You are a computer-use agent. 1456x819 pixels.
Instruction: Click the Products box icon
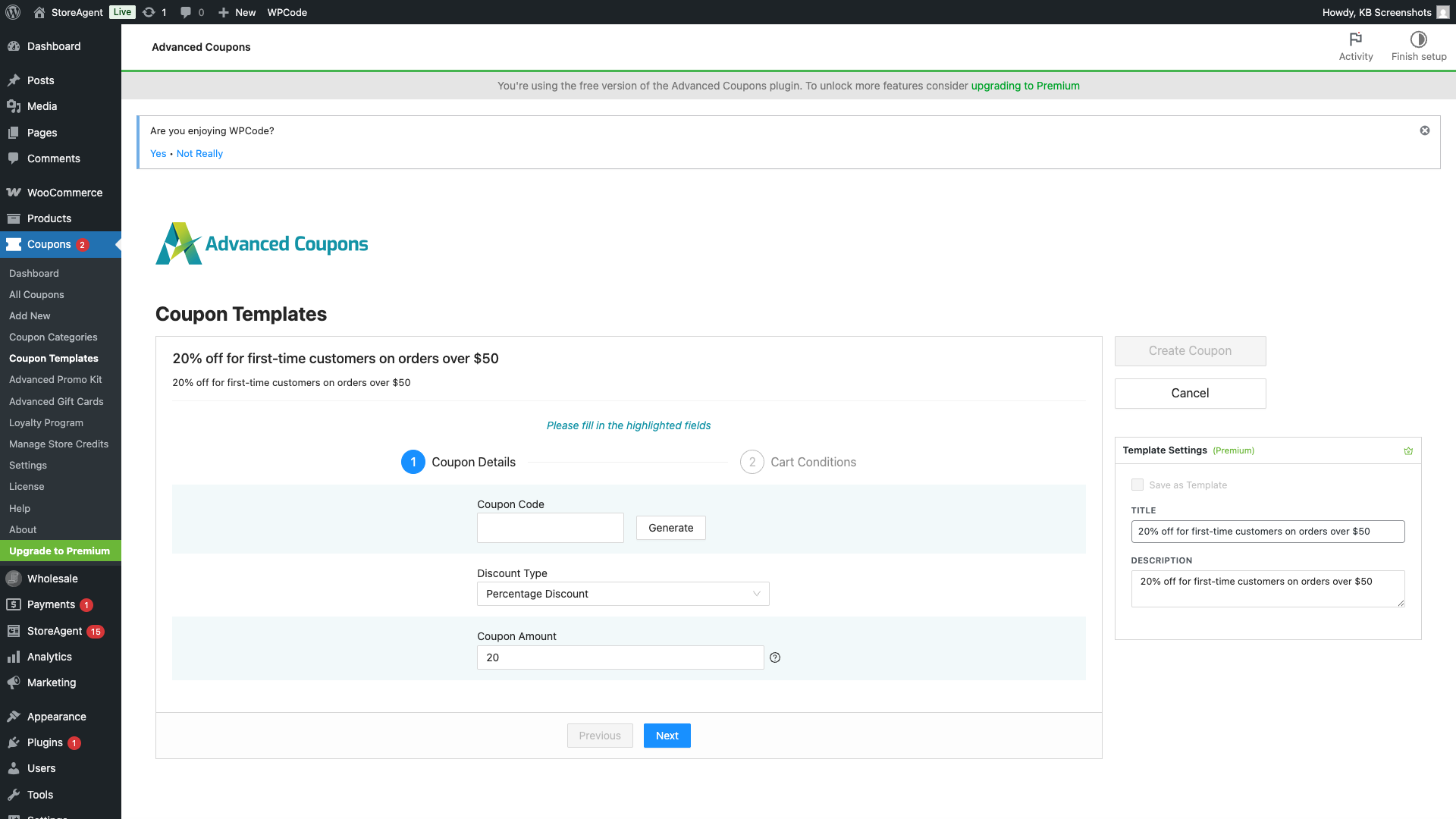click(14, 218)
